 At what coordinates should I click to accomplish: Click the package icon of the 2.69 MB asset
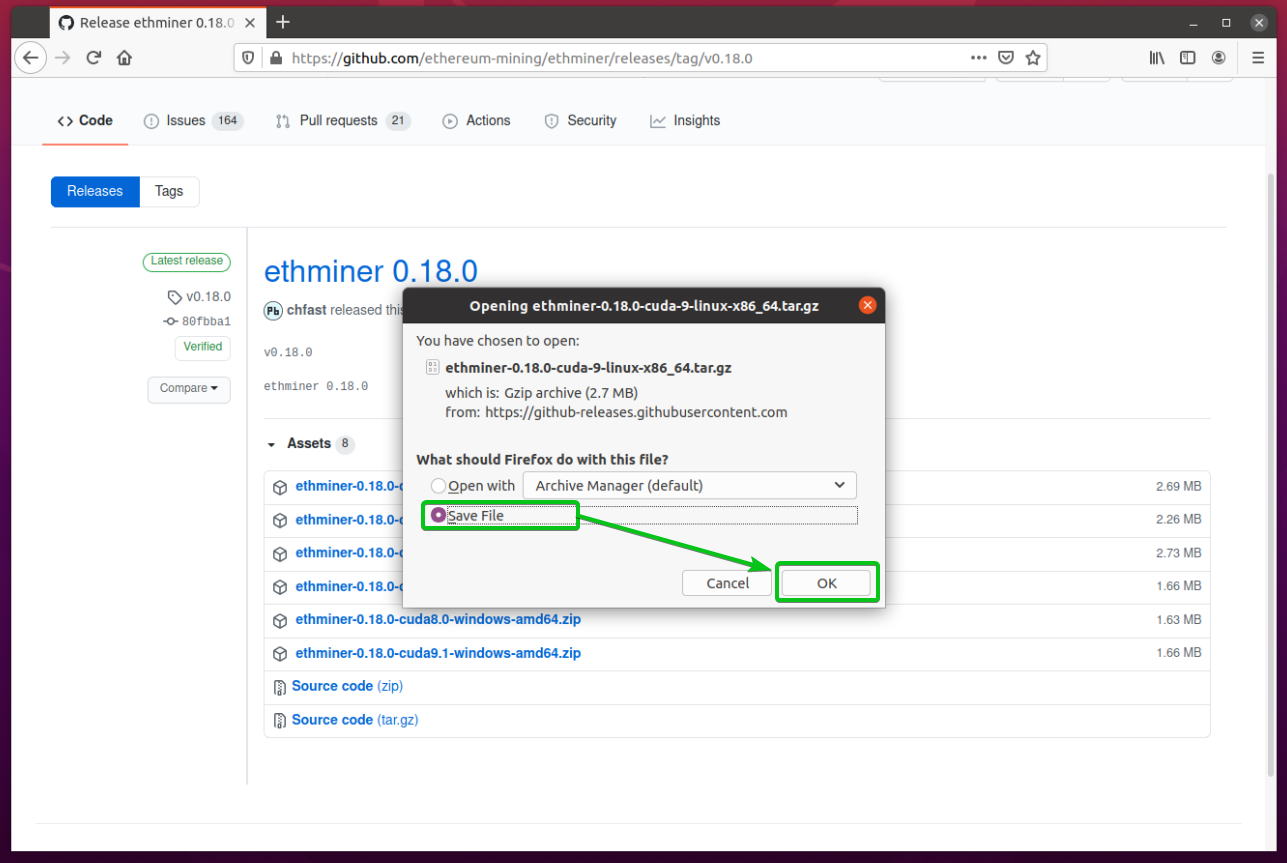point(280,487)
